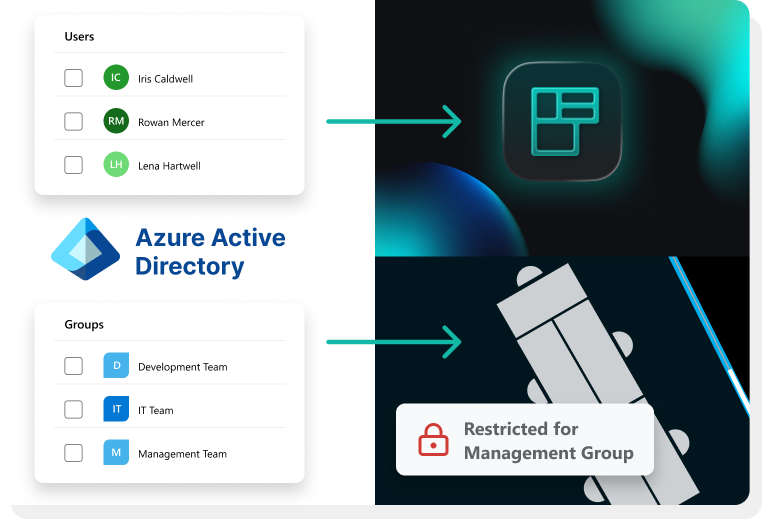Click the D icon for Development Team

click(x=116, y=365)
